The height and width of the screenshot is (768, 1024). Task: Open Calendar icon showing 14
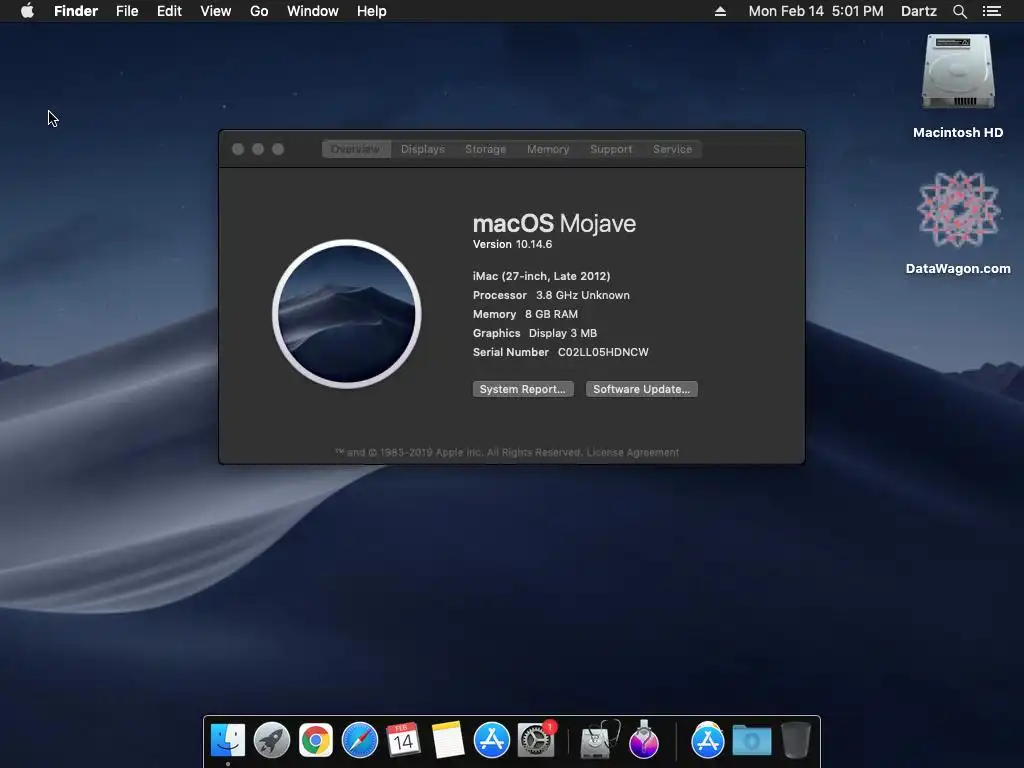tap(403, 740)
